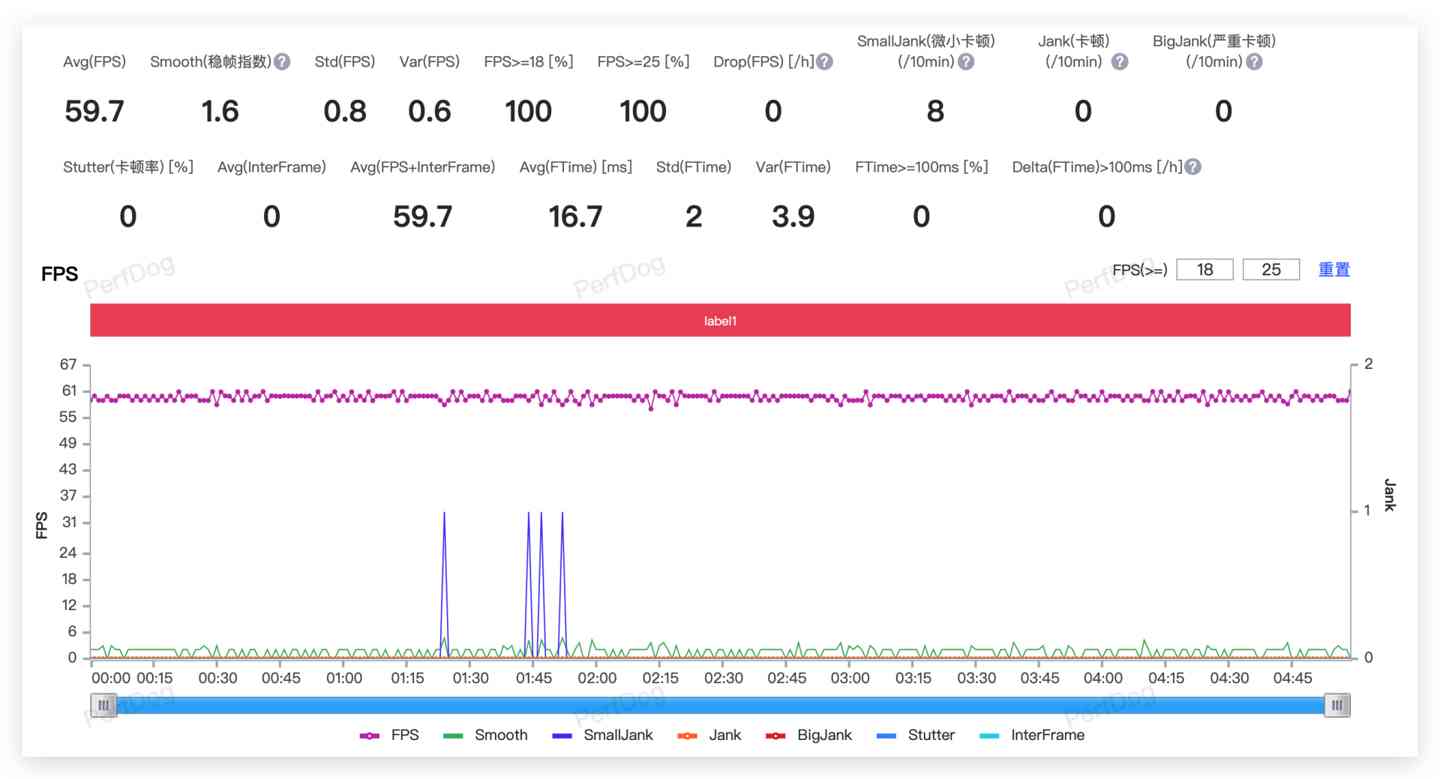Show or hide BigJank legend entry
Image resolution: width=1440 pixels, height=779 pixels.
[x=809, y=735]
